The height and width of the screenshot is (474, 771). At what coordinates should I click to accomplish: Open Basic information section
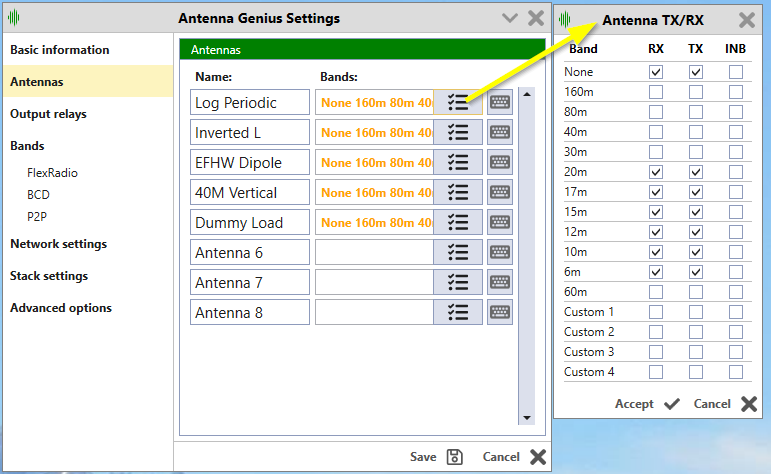[x=59, y=50]
